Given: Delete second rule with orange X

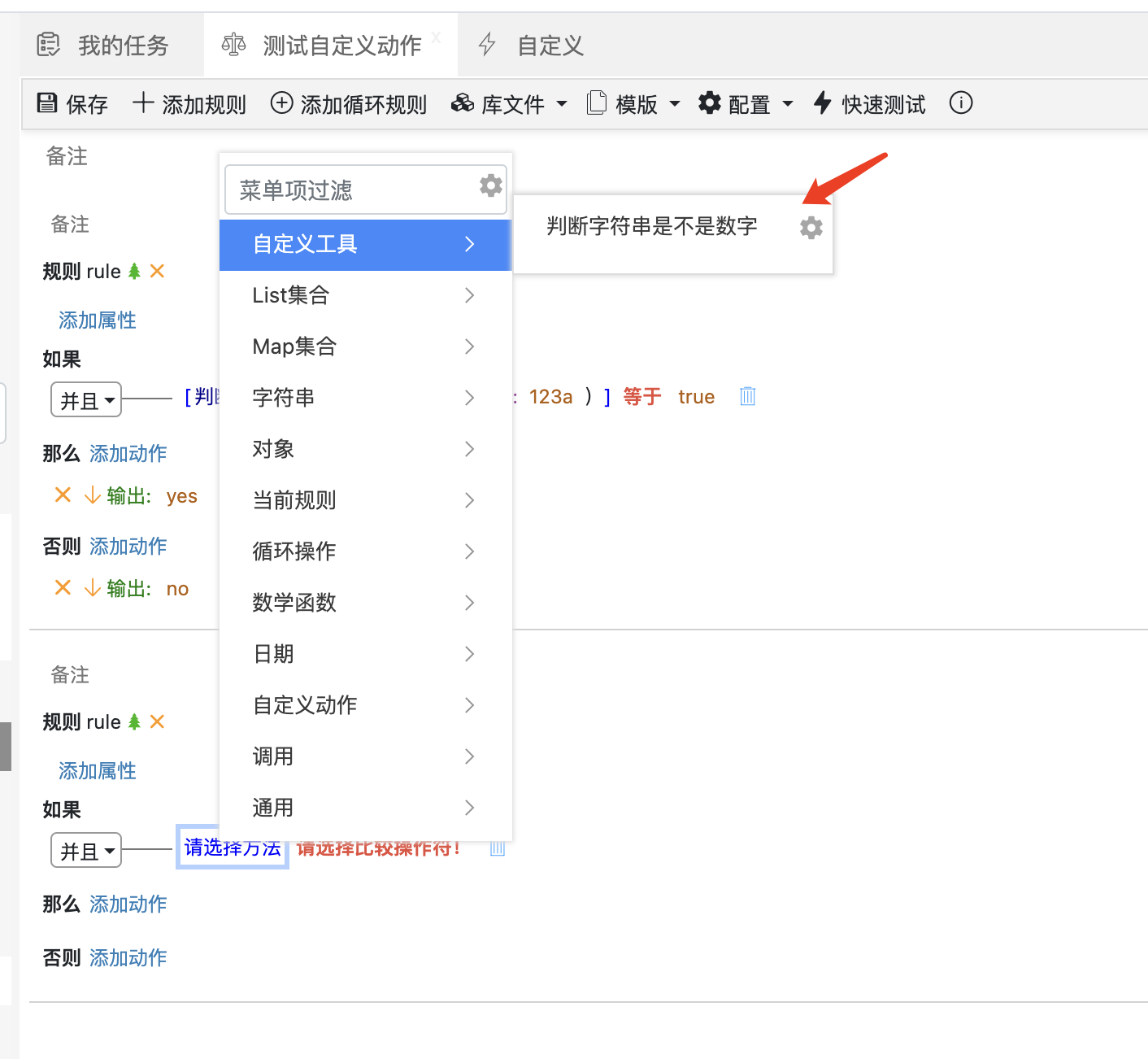Looking at the screenshot, I should 157,721.
